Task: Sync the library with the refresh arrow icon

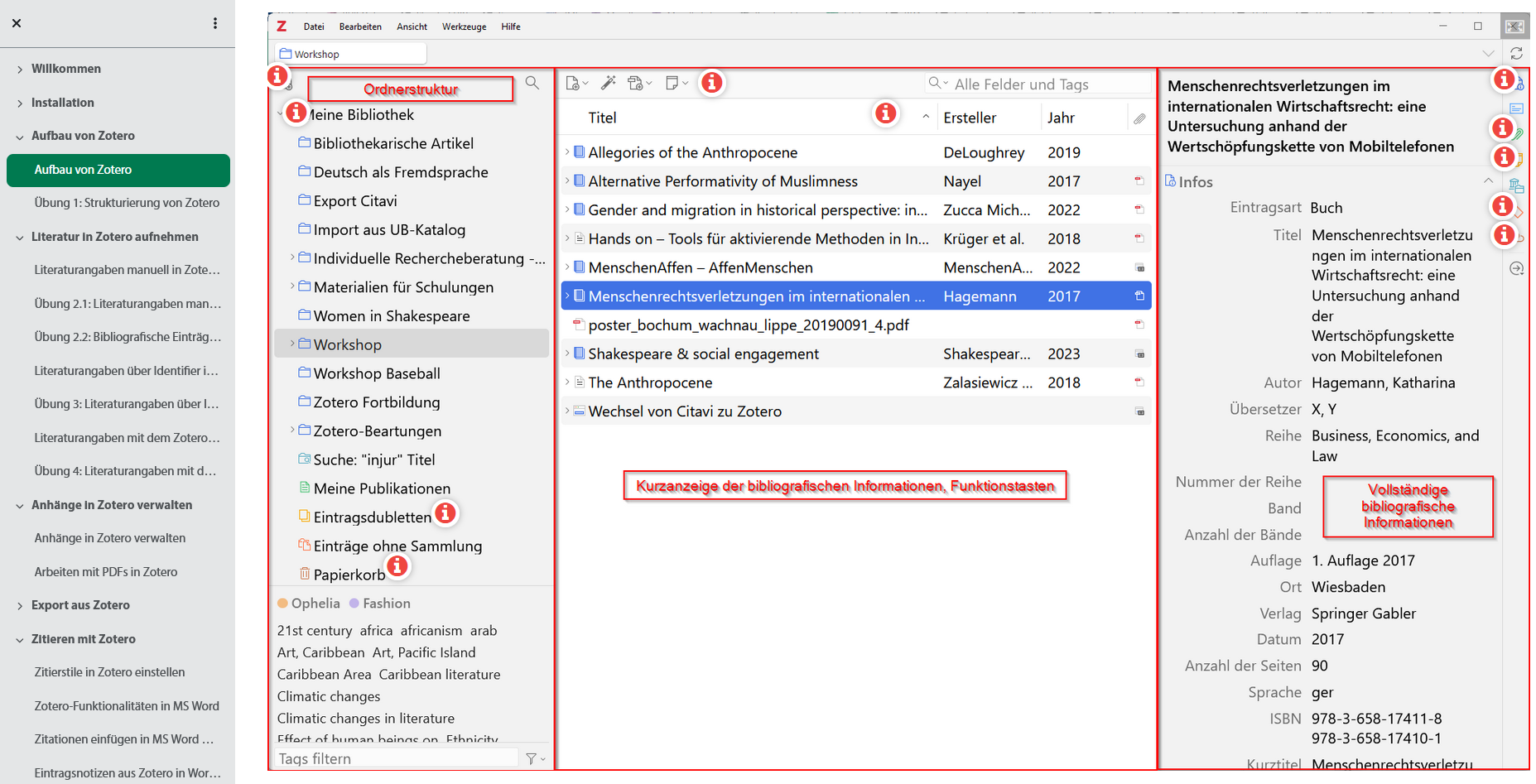Action: coord(1518,53)
